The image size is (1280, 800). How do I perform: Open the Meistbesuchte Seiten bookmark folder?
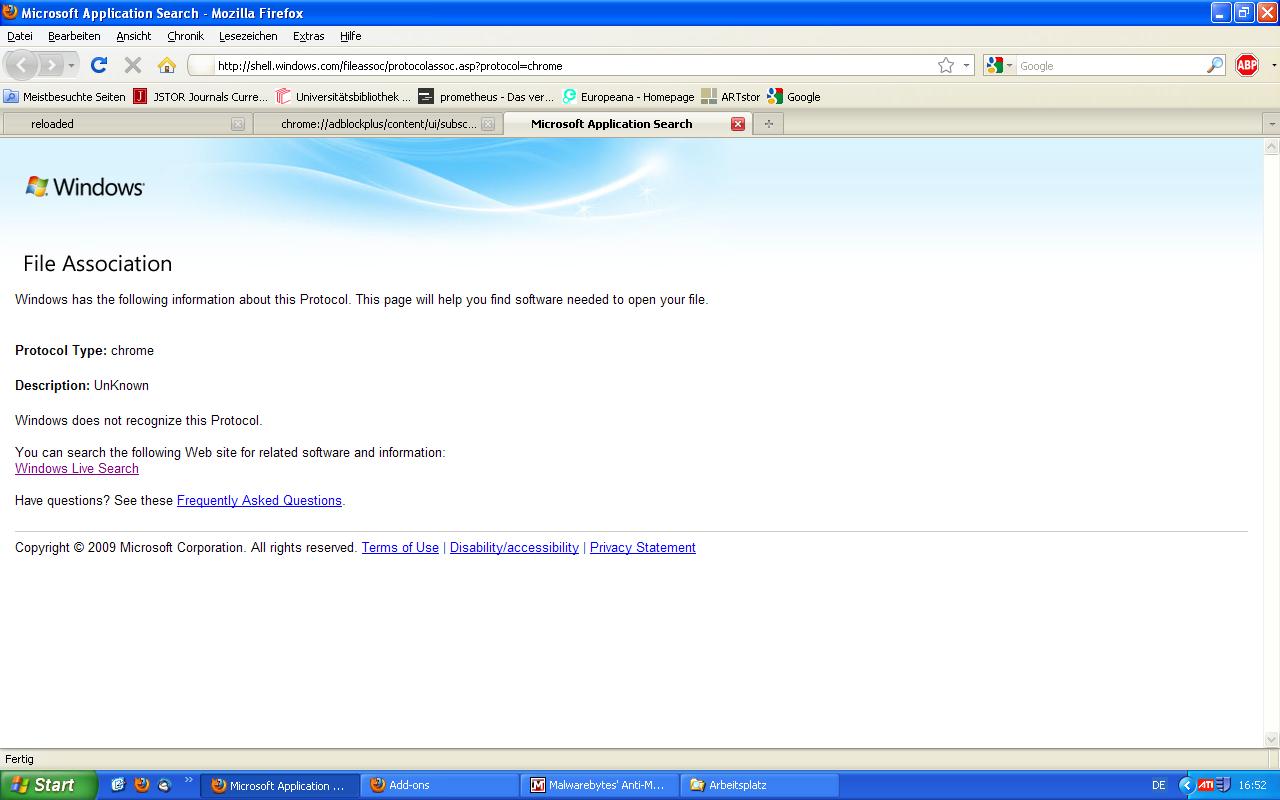[x=65, y=97]
